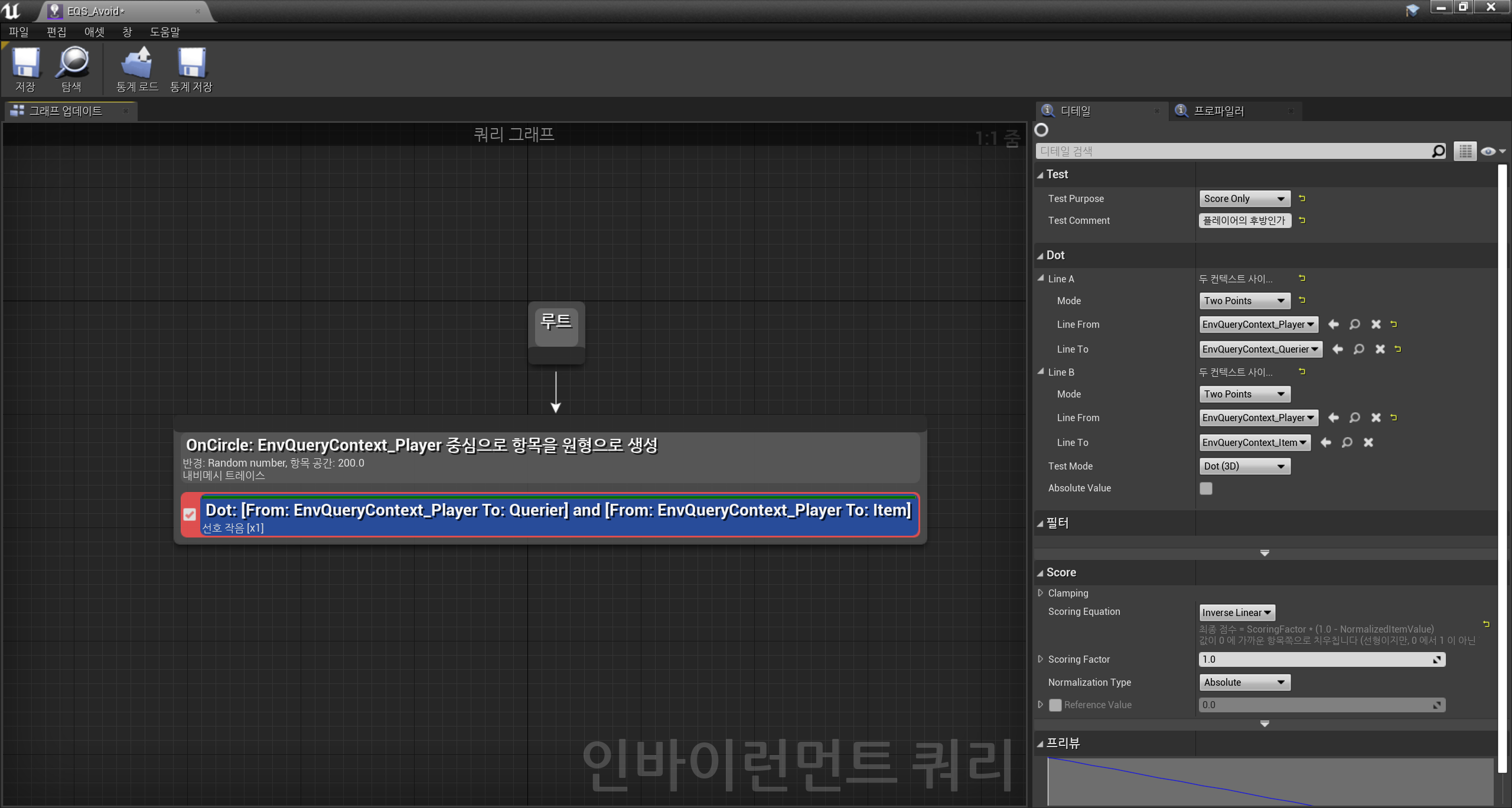
Task: Switch to the 프로파일러 tab
Action: coord(1218,111)
